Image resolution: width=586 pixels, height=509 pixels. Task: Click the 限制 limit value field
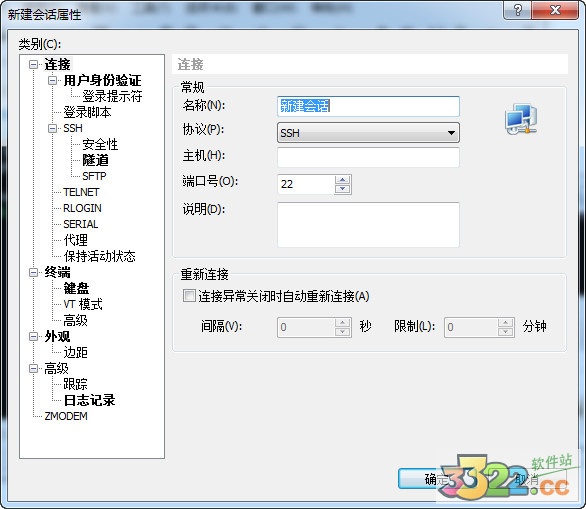pyautogui.click(x=471, y=327)
